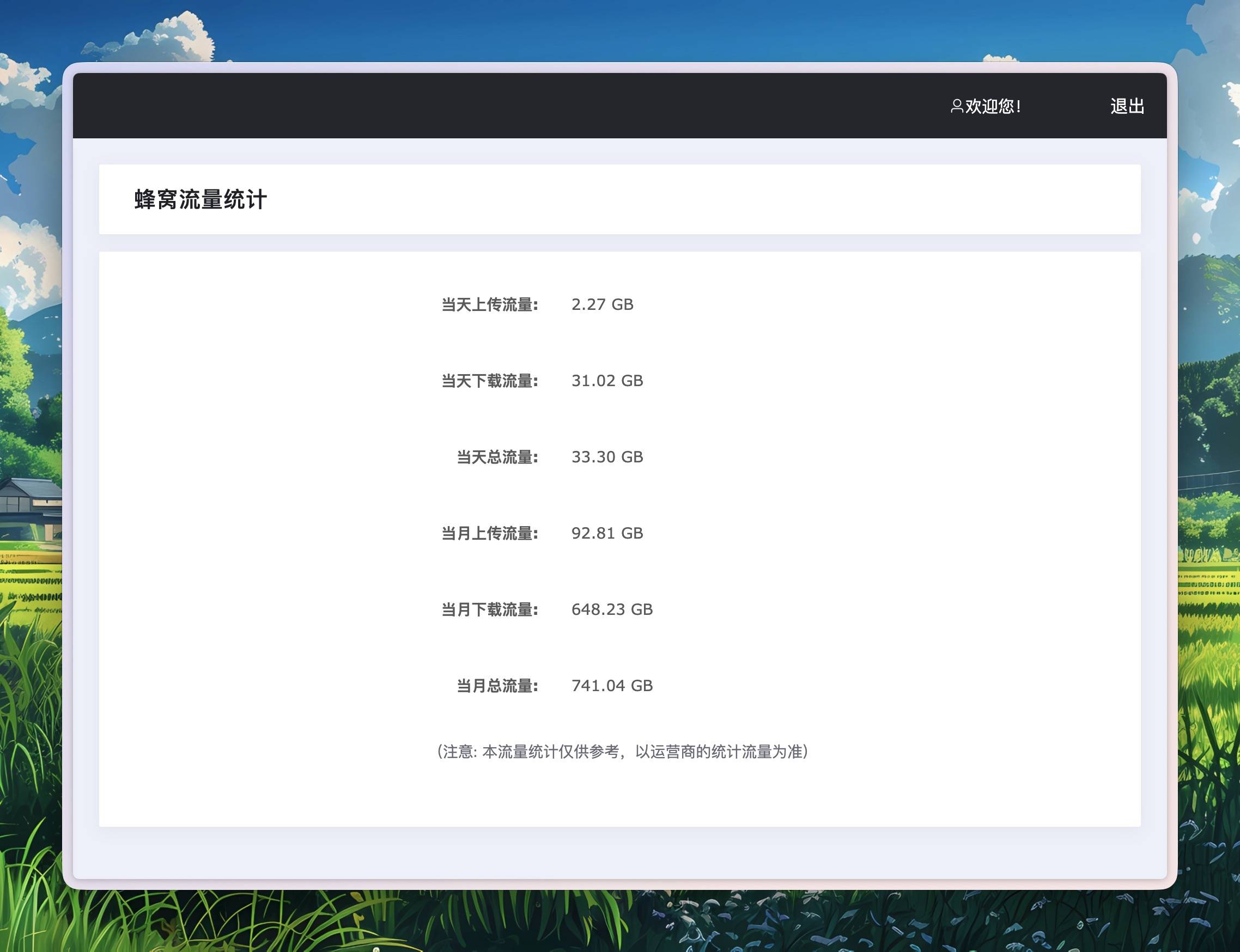Click the empty area beside the heading

[x=680, y=199]
